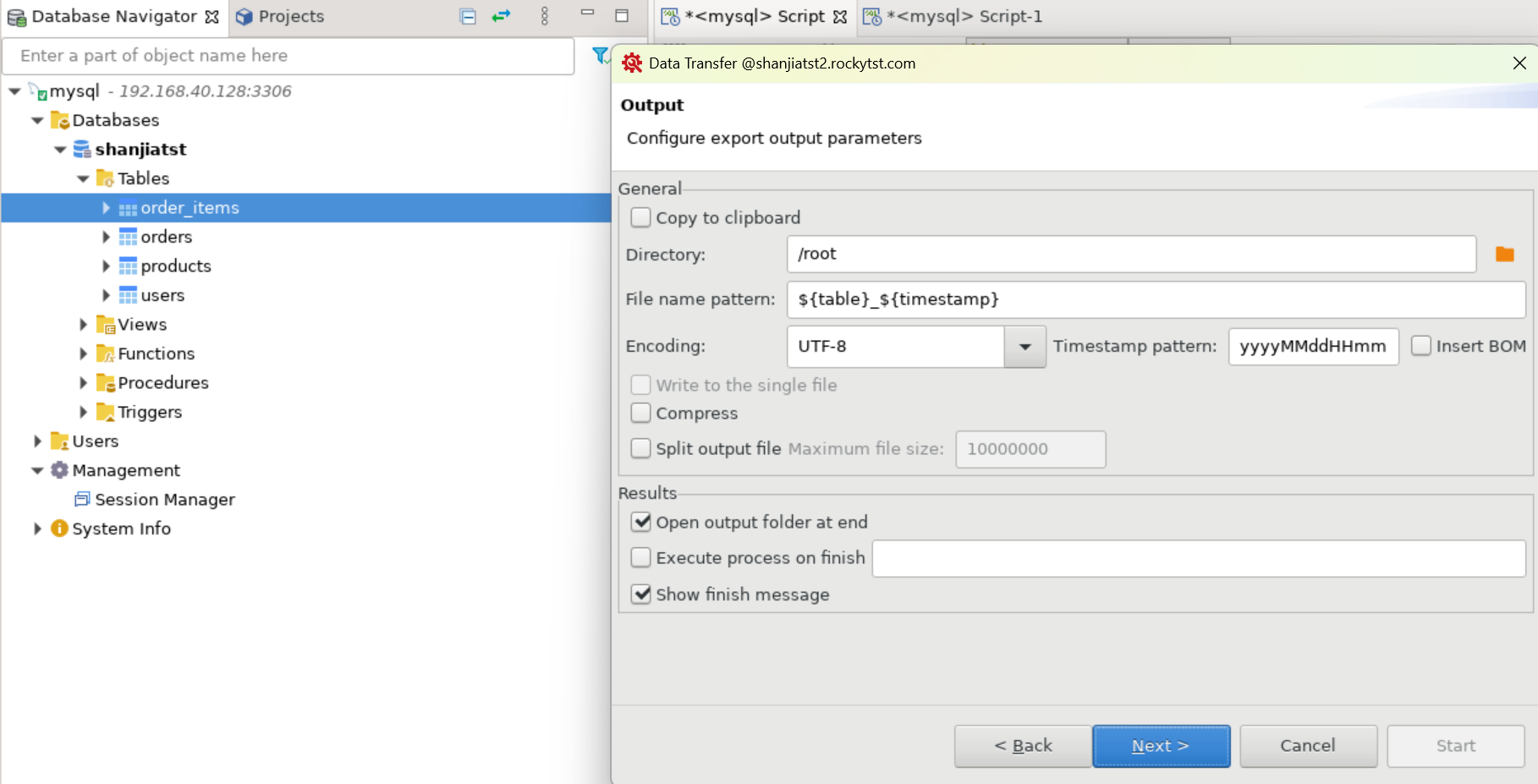The width and height of the screenshot is (1538, 784).
Task: Enable Copy to clipboard checkbox
Action: click(x=641, y=218)
